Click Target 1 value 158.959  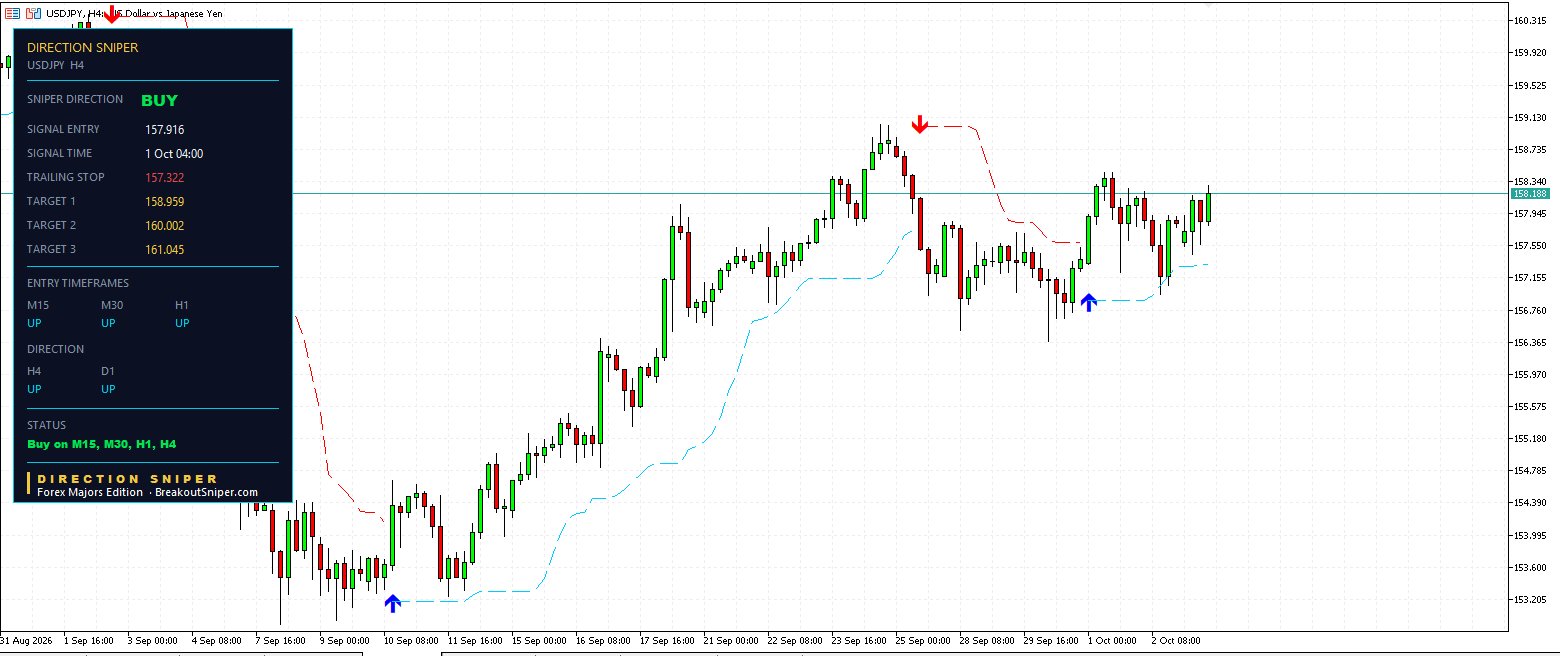(165, 202)
